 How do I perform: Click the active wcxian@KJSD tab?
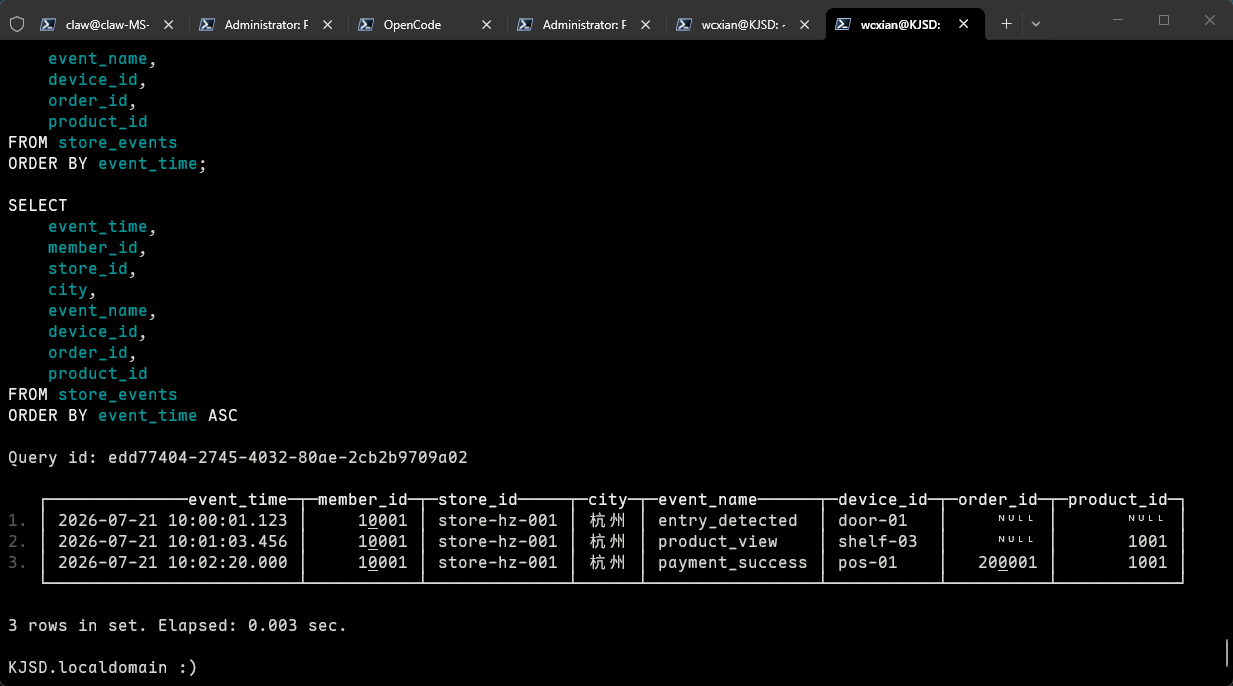tap(904, 24)
